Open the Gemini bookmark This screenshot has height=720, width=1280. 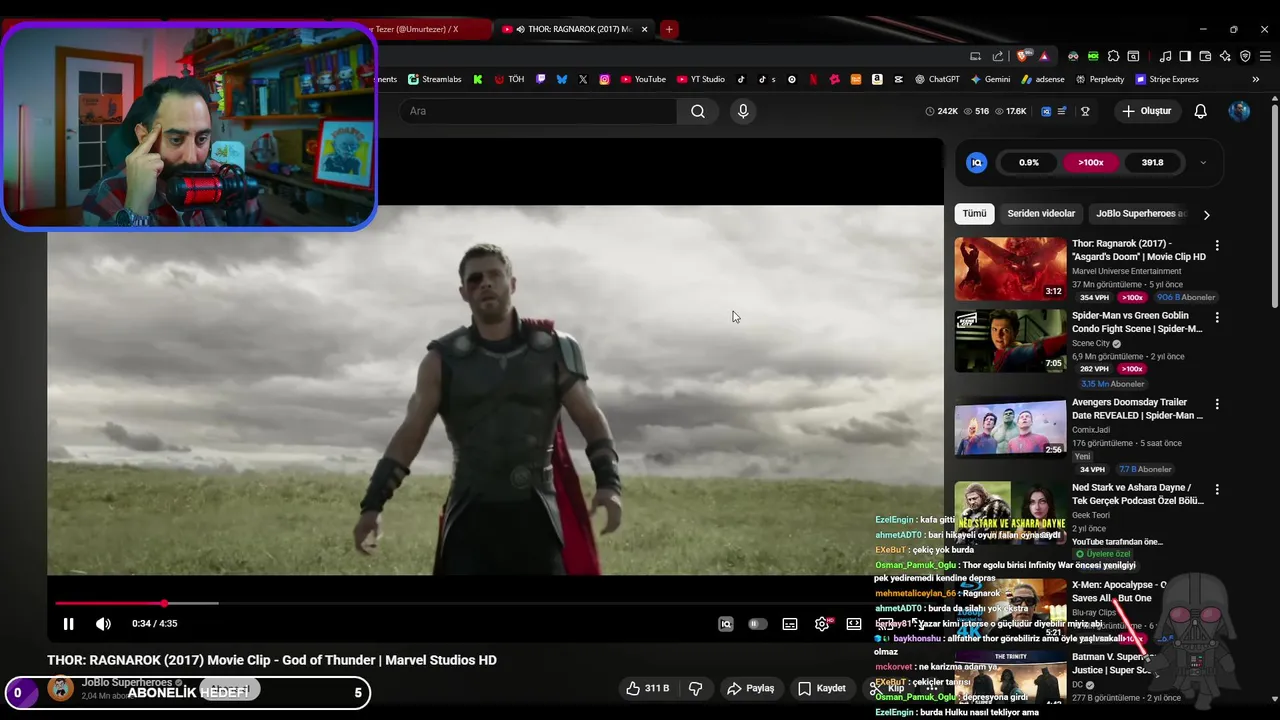(990, 79)
